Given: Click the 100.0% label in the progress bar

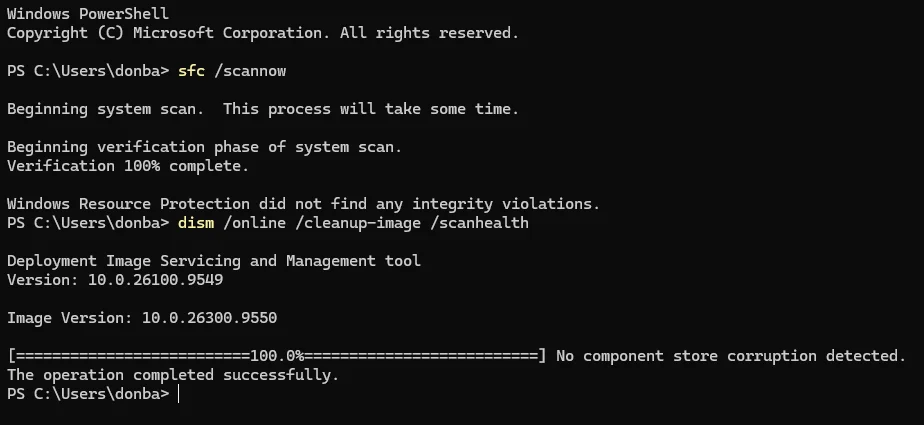Looking at the screenshot, I should tap(277, 356).
